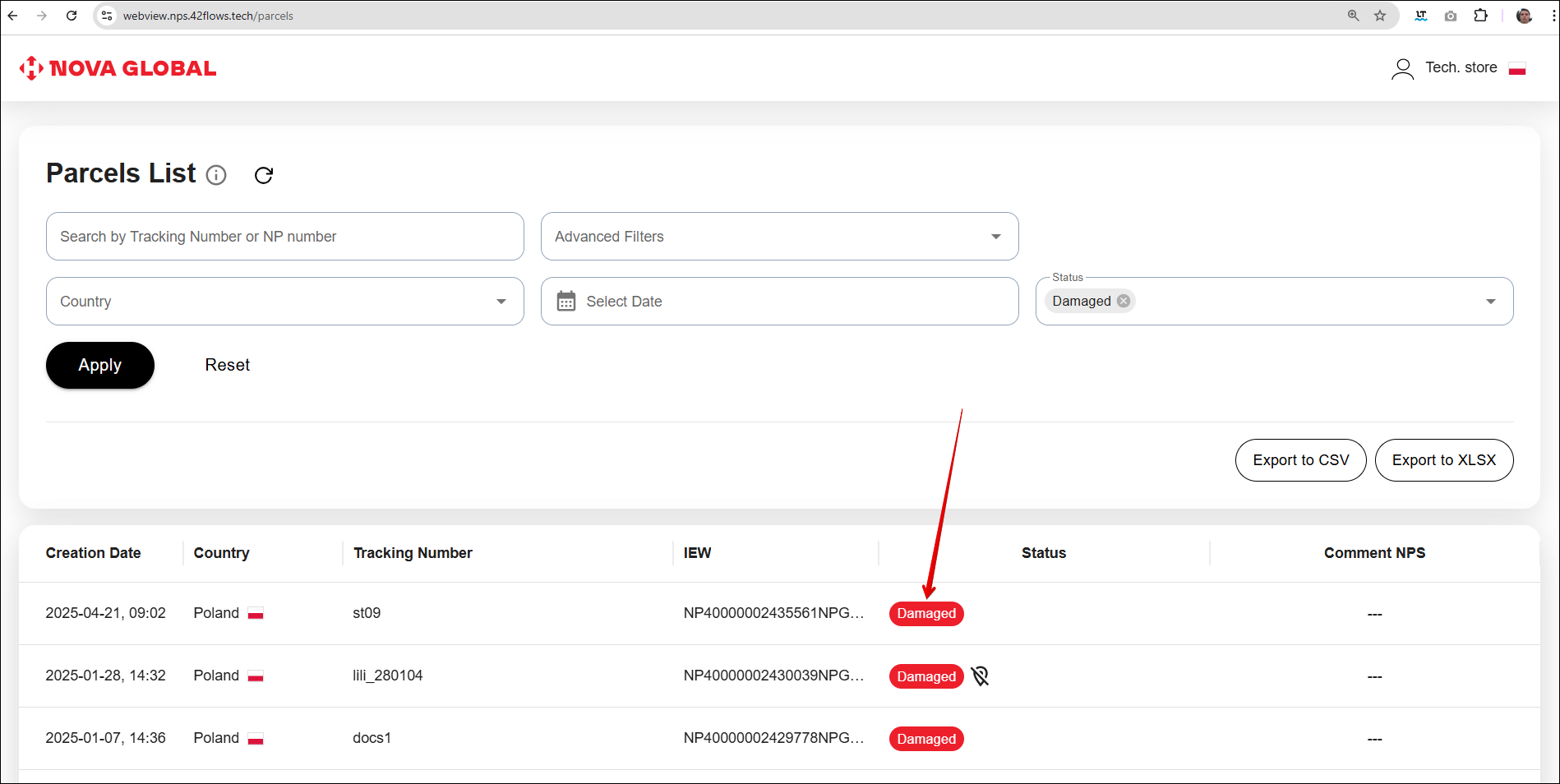Expand the Status dropdown arrow
Viewport: 1560px width, 784px height.
[x=1490, y=302]
